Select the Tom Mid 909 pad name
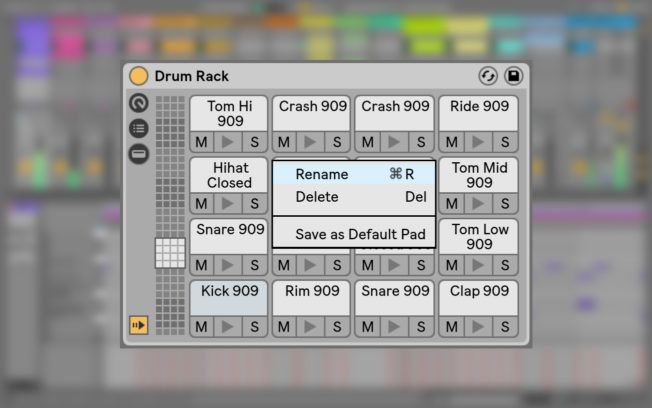 479,175
